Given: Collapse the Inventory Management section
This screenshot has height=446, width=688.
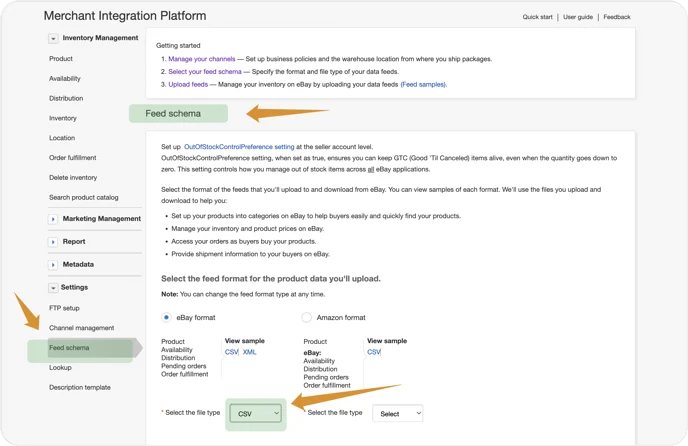Looking at the screenshot, I should (53, 39).
